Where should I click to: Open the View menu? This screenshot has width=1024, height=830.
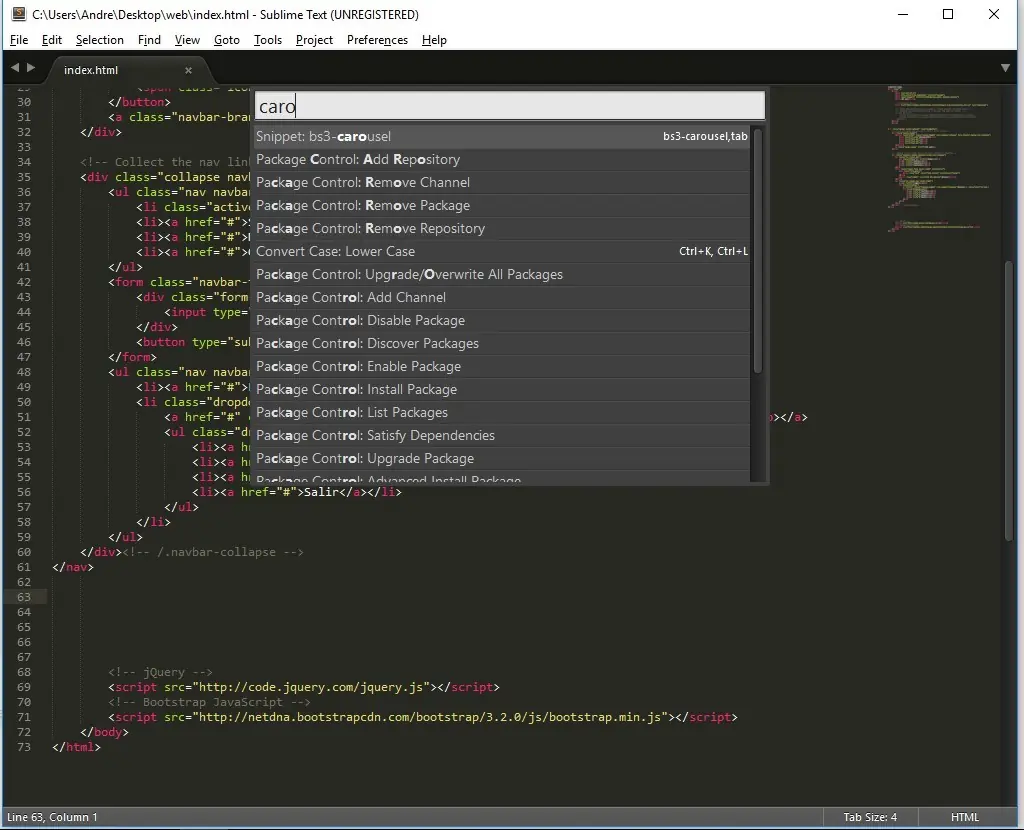pos(187,40)
